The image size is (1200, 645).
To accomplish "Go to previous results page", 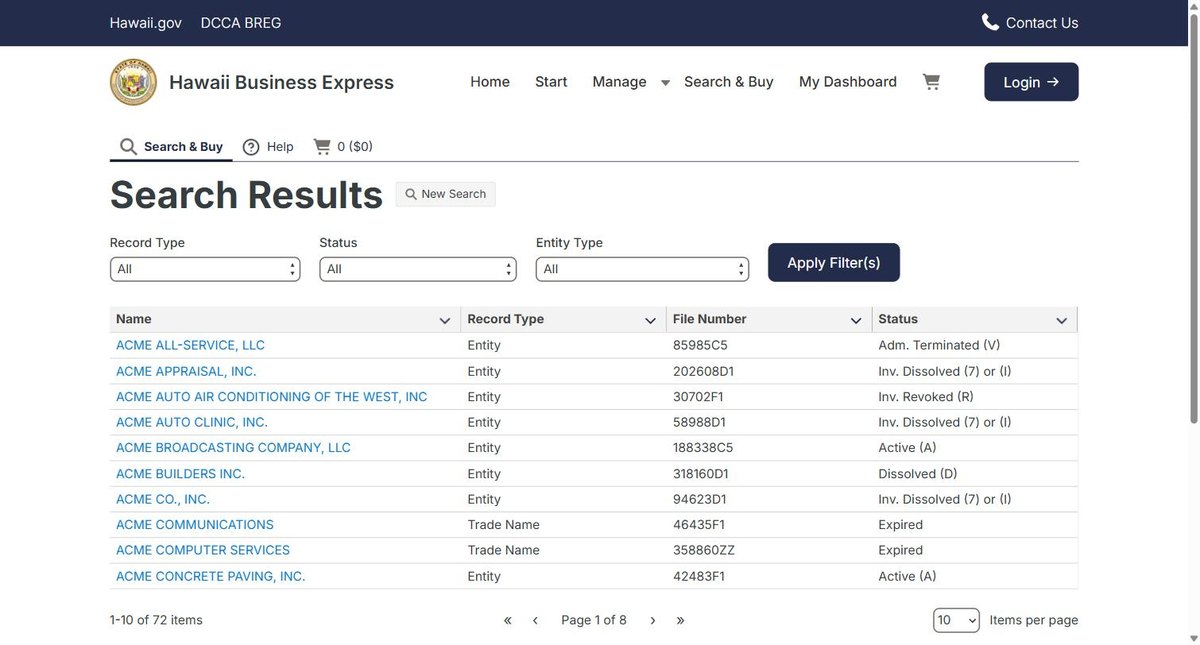I will click(535, 620).
